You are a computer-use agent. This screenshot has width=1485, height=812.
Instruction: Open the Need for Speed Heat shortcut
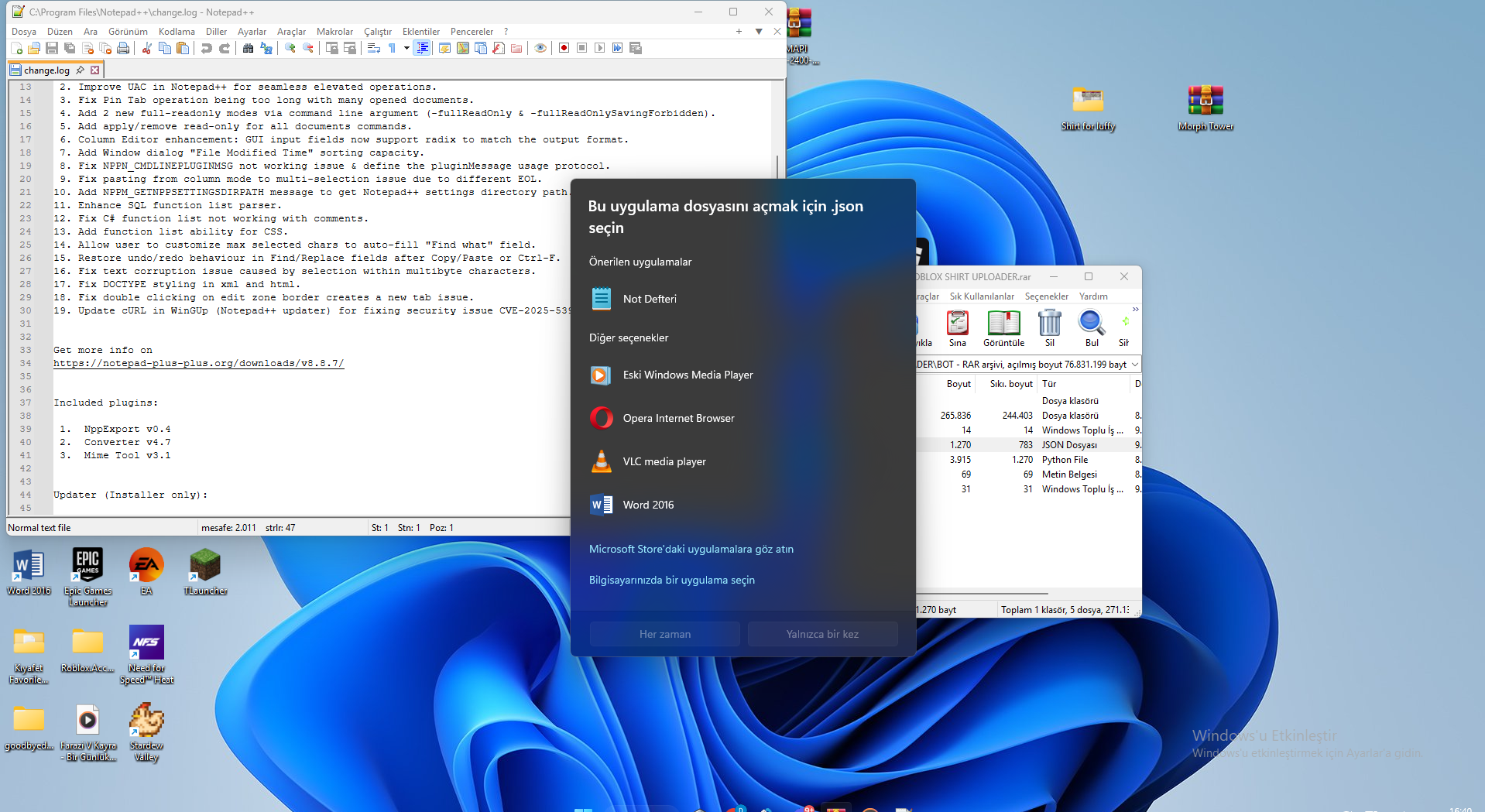point(146,655)
